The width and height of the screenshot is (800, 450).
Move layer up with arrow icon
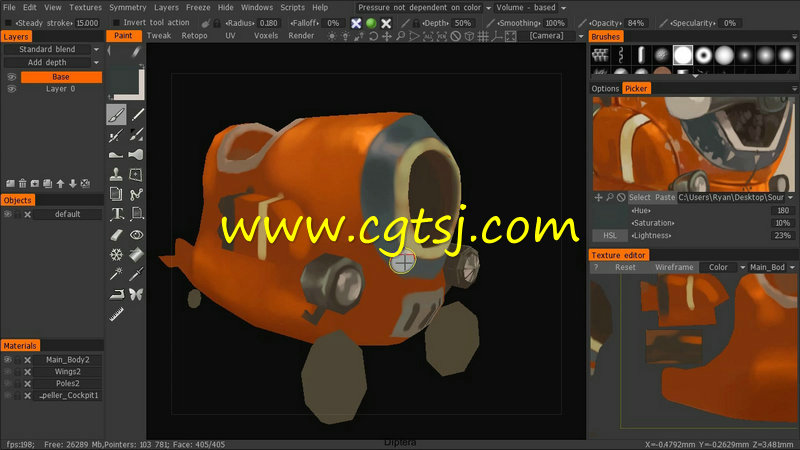pyautogui.click(x=60, y=184)
